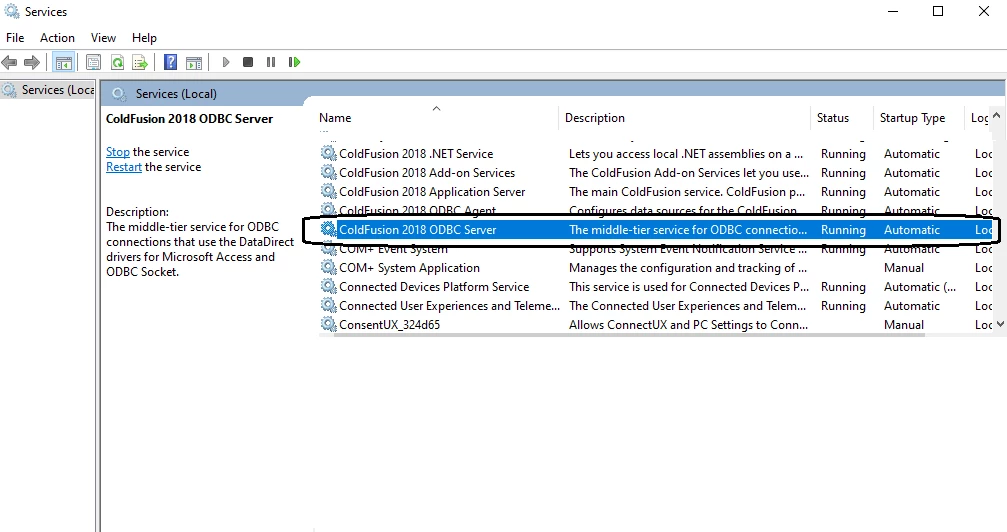Screen dimensions: 1007x532
Task: Click the Restart Service icon
Action: [294, 62]
